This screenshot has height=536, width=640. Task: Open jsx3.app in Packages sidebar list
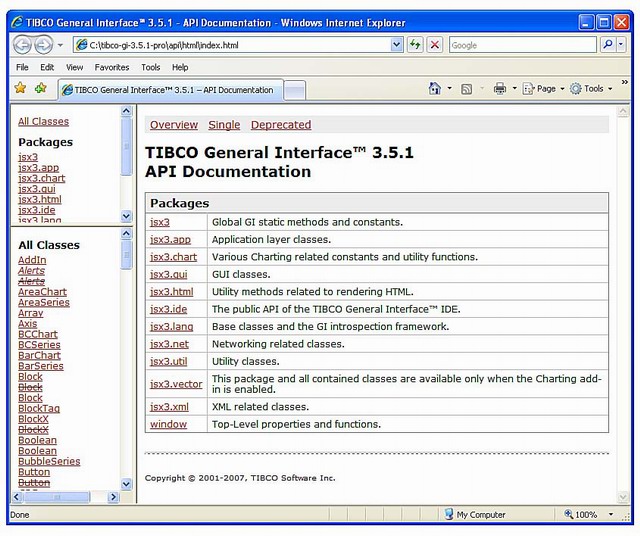point(39,167)
